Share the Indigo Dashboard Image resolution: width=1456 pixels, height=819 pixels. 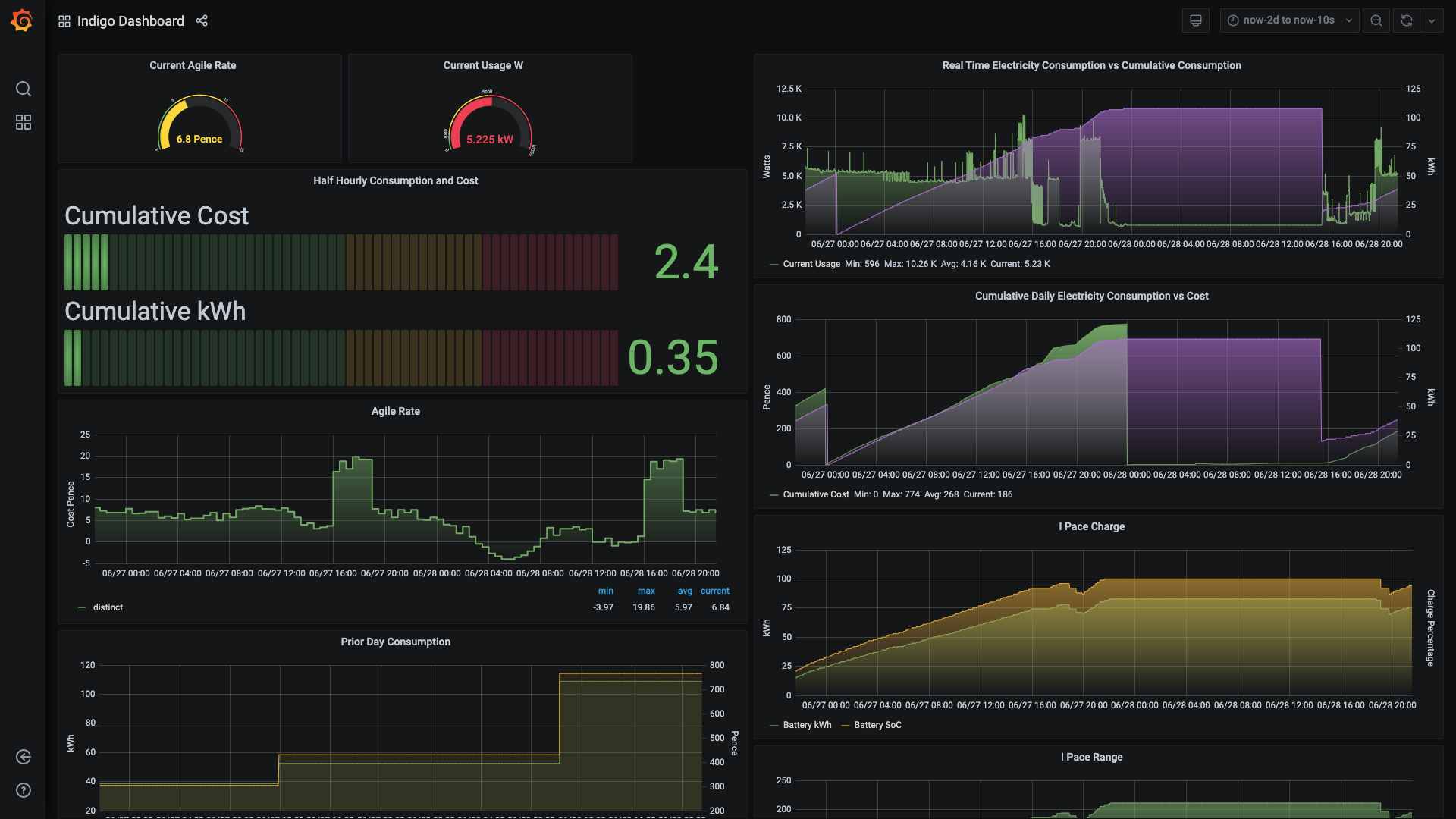coord(202,20)
